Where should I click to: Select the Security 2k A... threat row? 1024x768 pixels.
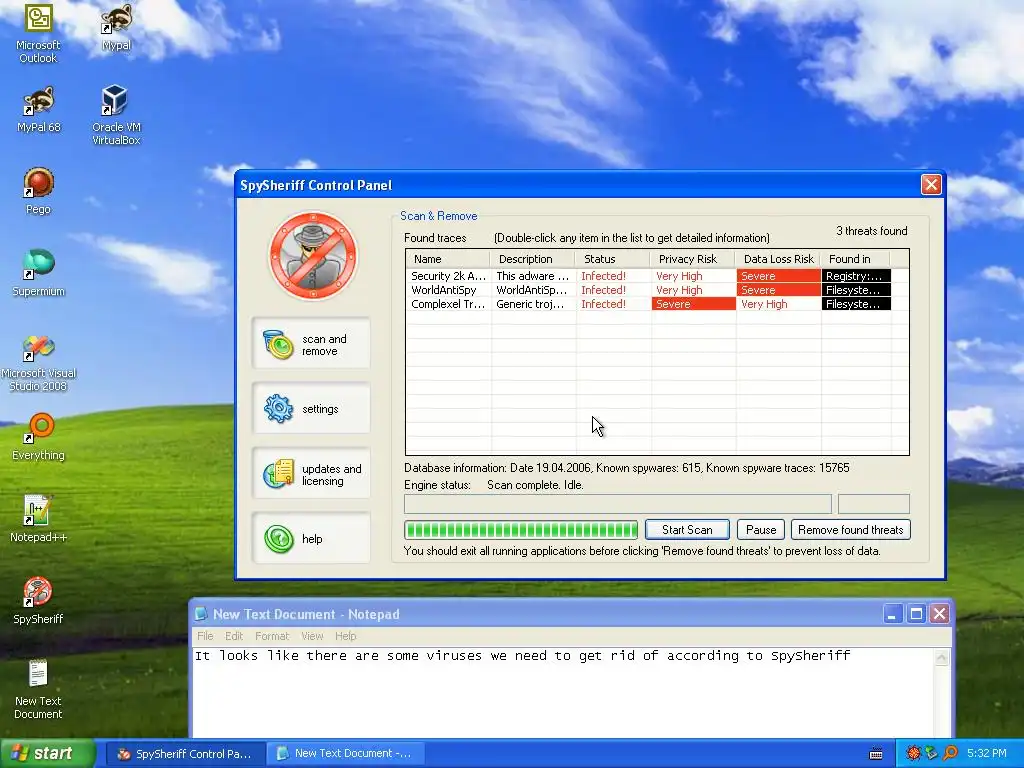[648, 276]
